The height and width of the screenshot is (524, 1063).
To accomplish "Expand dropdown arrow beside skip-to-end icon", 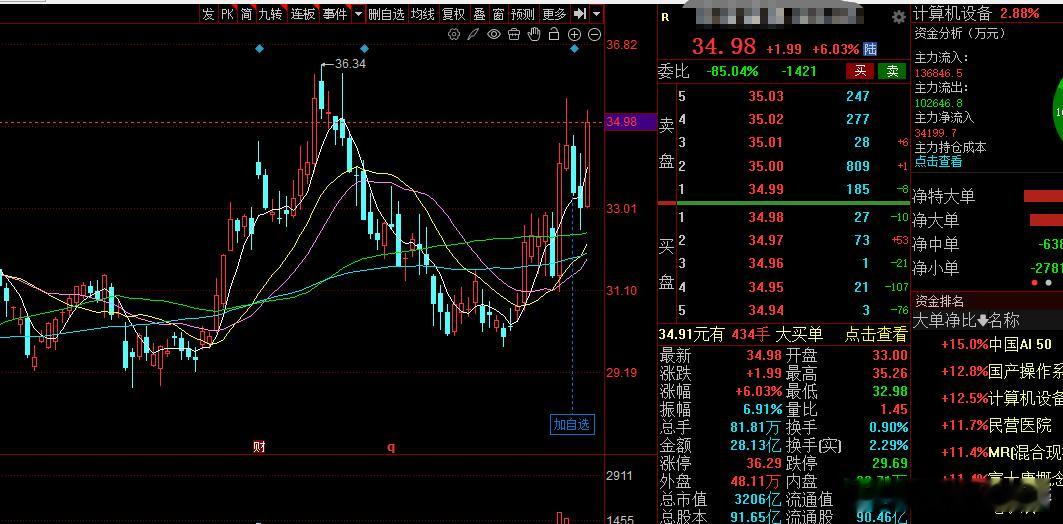I will (x=596, y=14).
